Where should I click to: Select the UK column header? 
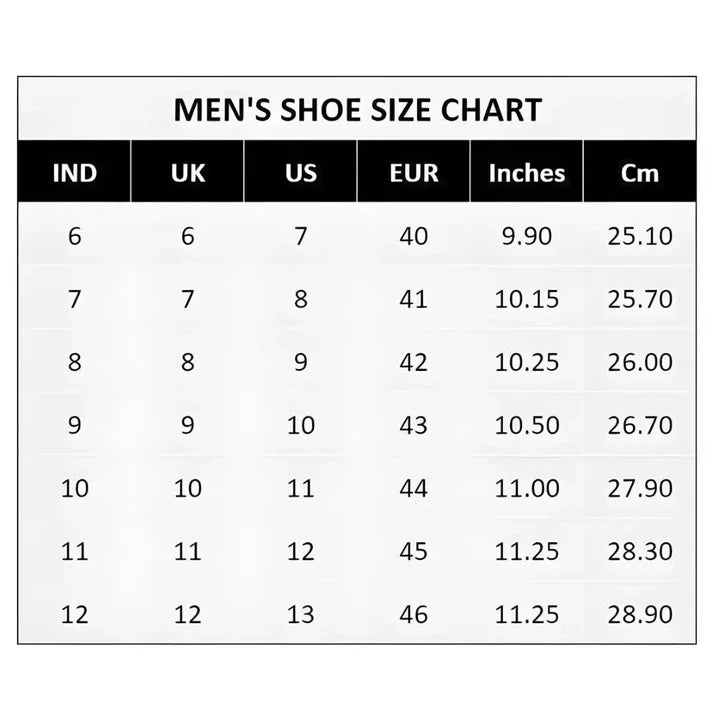pyautogui.click(x=188, y=173)
